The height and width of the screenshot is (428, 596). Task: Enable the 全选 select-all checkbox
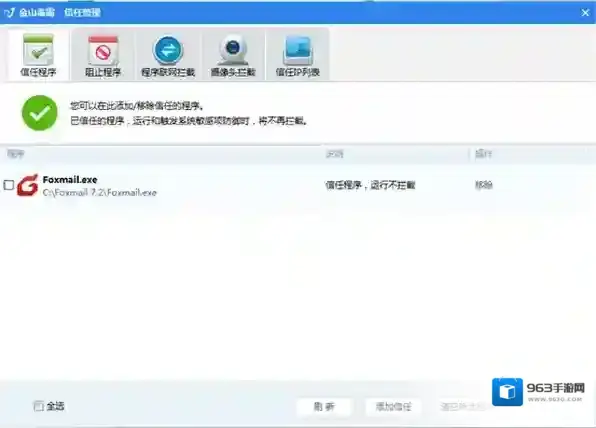[x=38, y=406]
